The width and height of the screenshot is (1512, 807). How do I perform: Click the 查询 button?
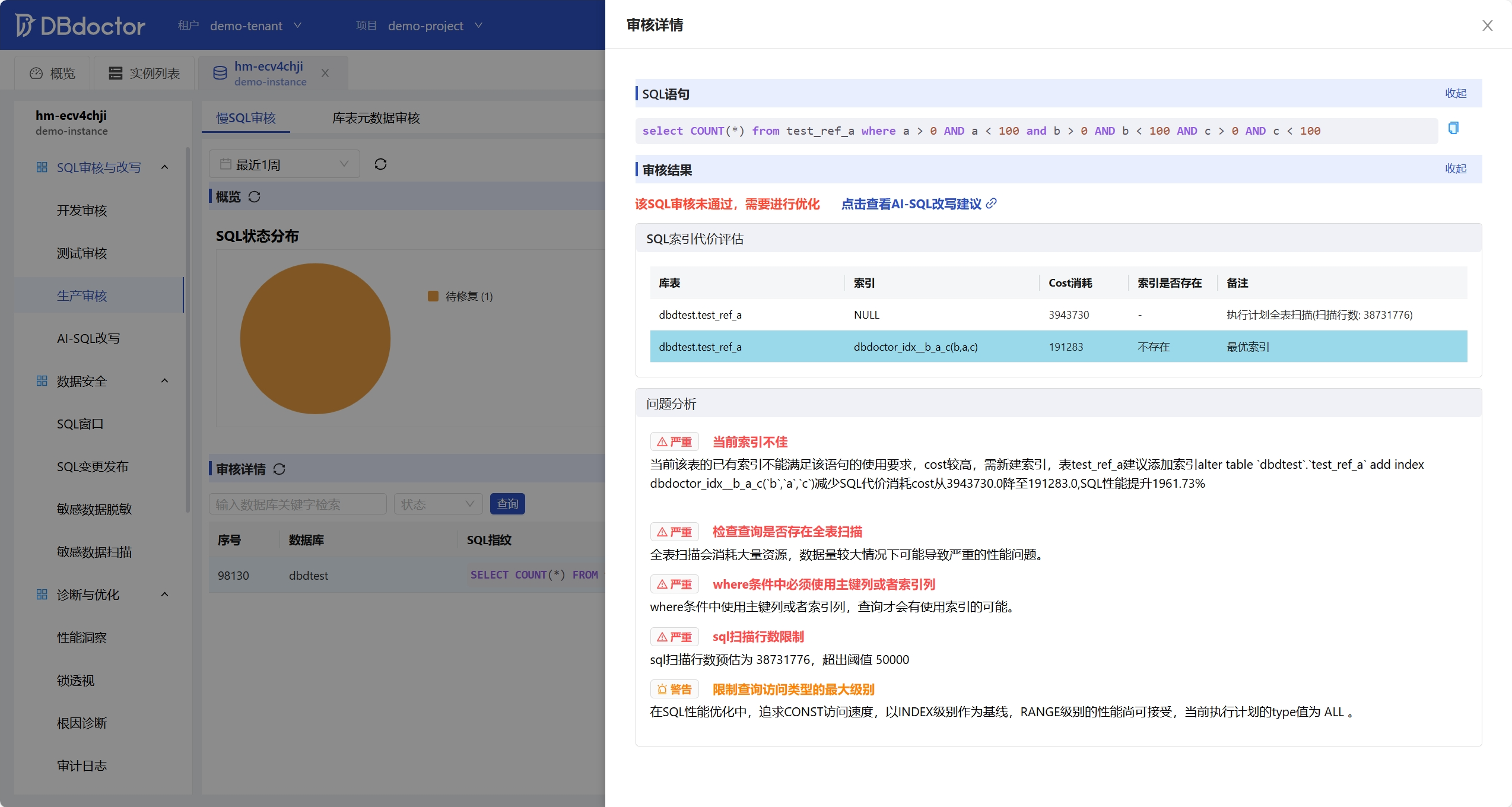[507, 504]
